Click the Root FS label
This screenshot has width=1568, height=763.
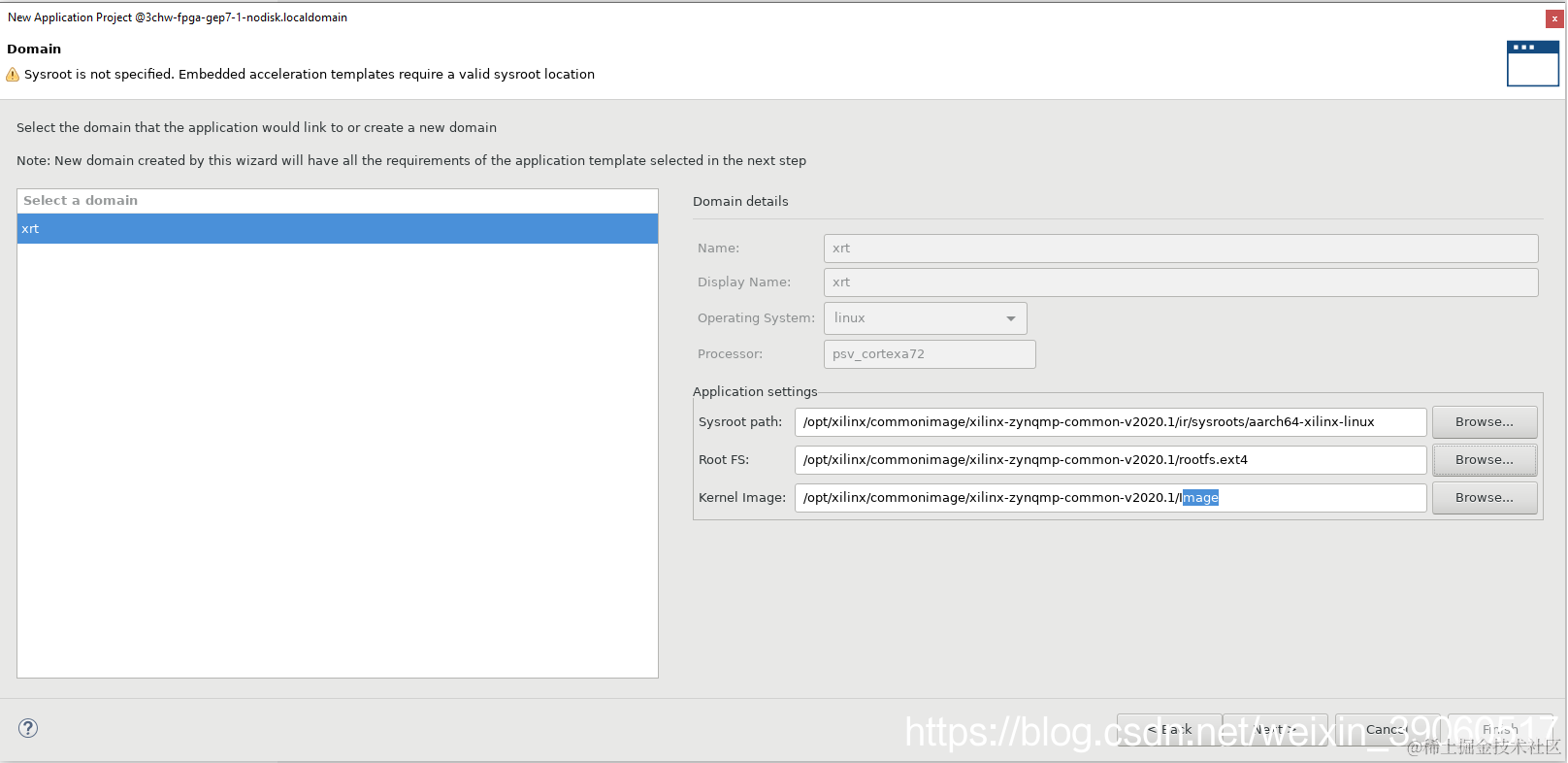pyautogui.click(x=724, y=460)
